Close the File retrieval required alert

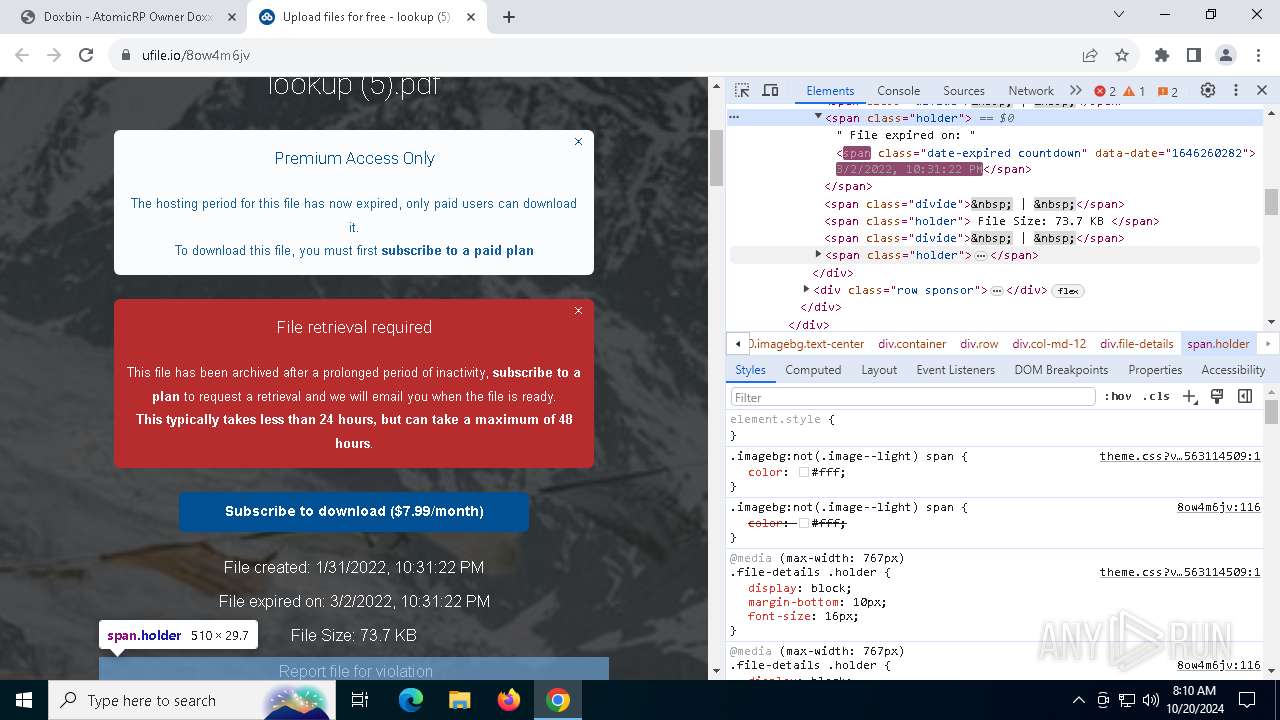578,311
